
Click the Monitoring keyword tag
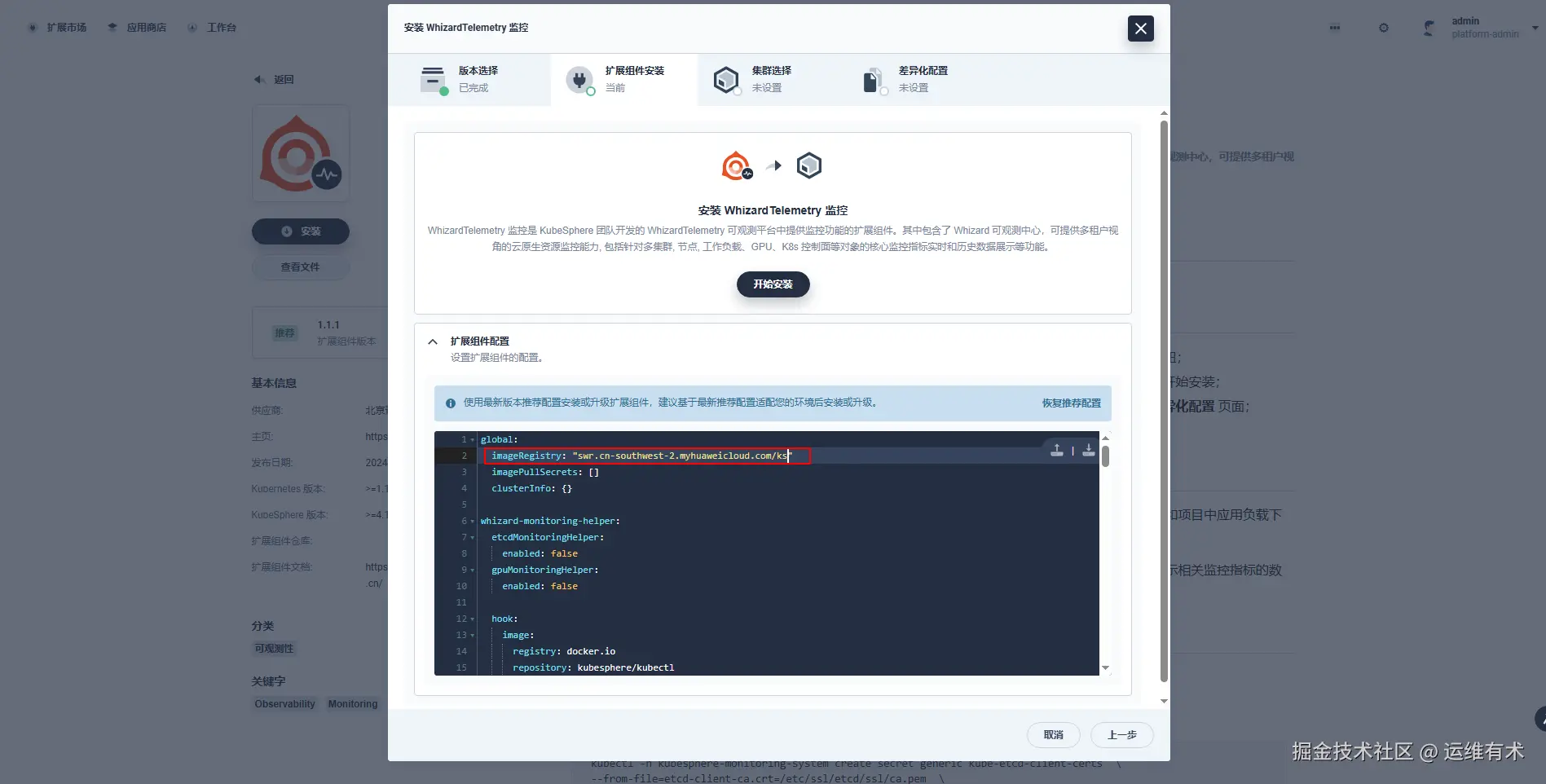tap(353, 704)
